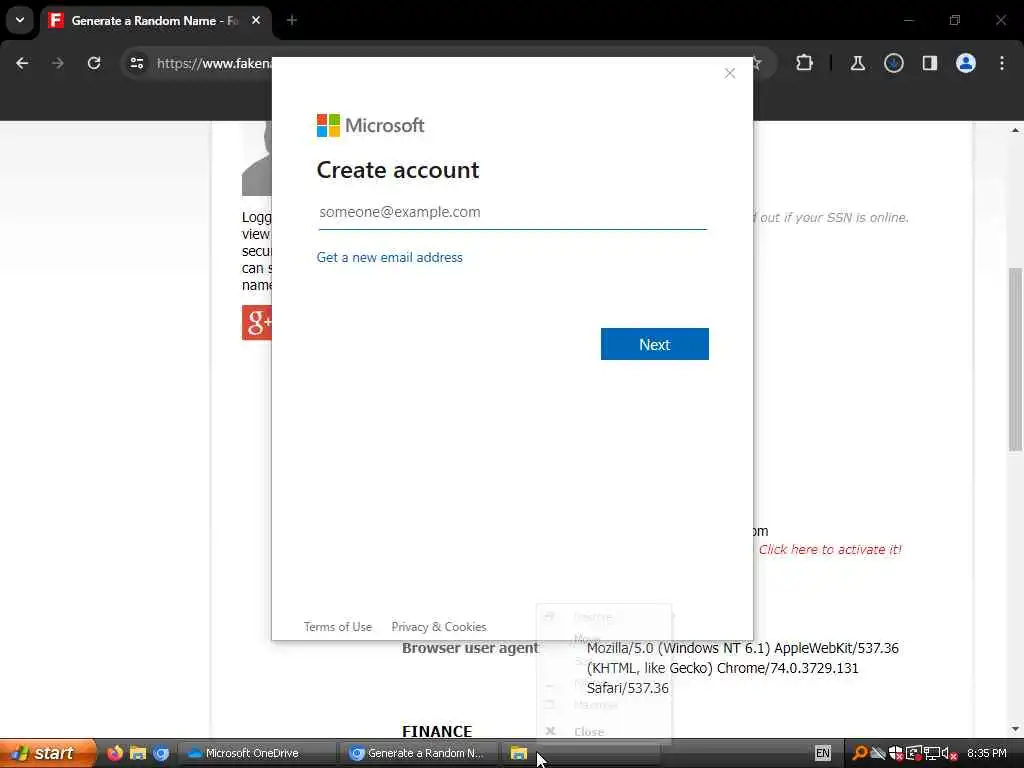Viewport: 1024px width, 768px height.
Task: Reload the current page
Action: coord(94,63)
